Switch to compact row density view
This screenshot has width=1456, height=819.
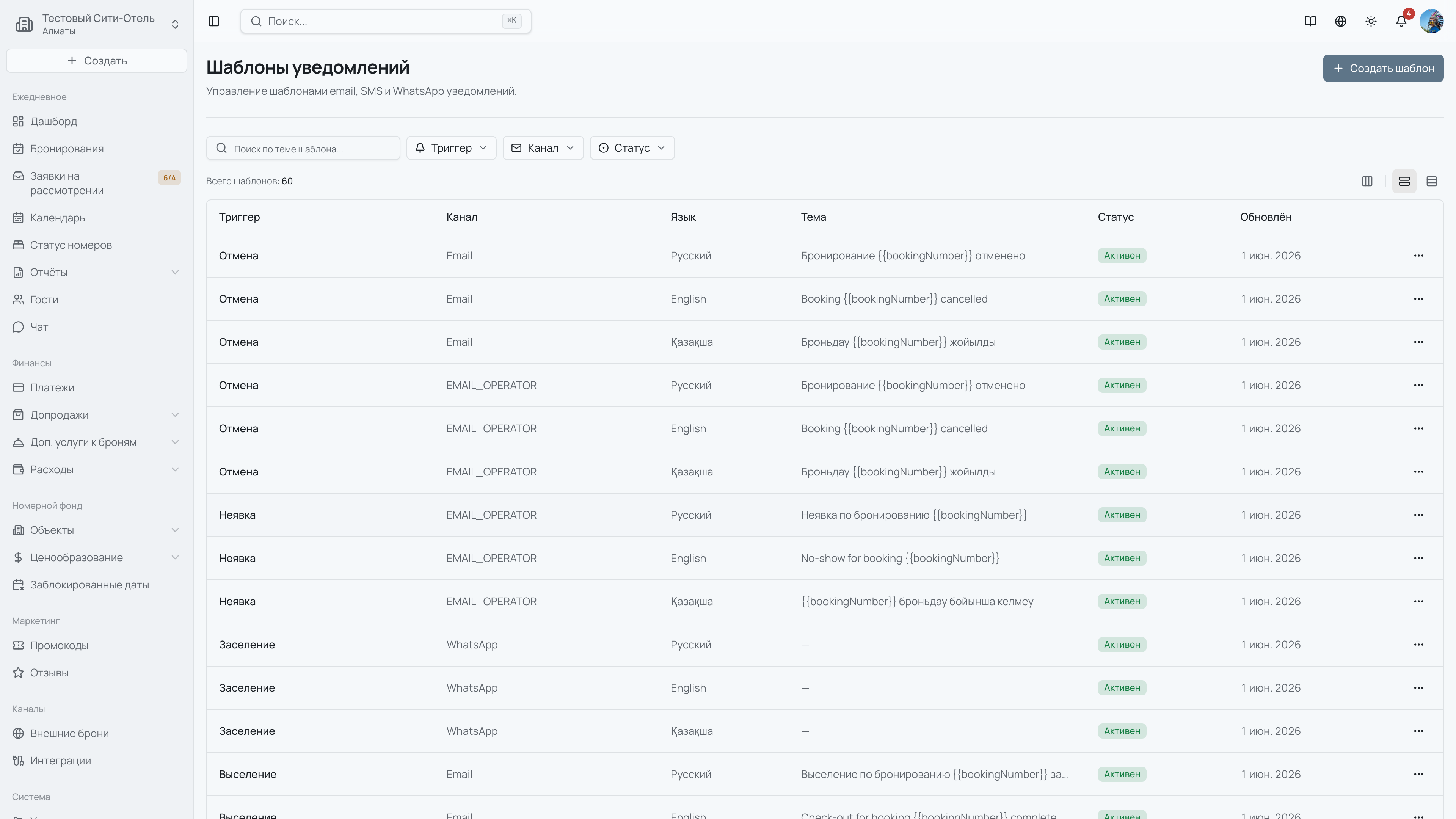point(1432,181)
